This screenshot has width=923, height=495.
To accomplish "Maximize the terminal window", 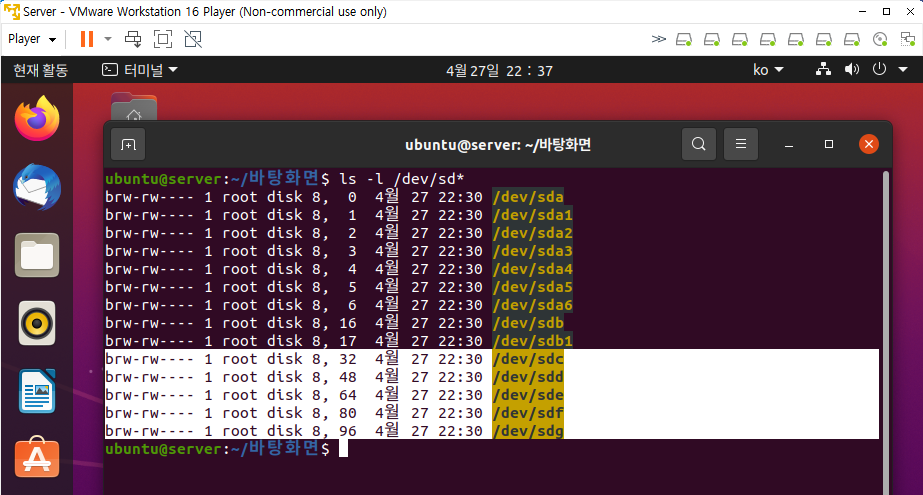I will 829,144.
